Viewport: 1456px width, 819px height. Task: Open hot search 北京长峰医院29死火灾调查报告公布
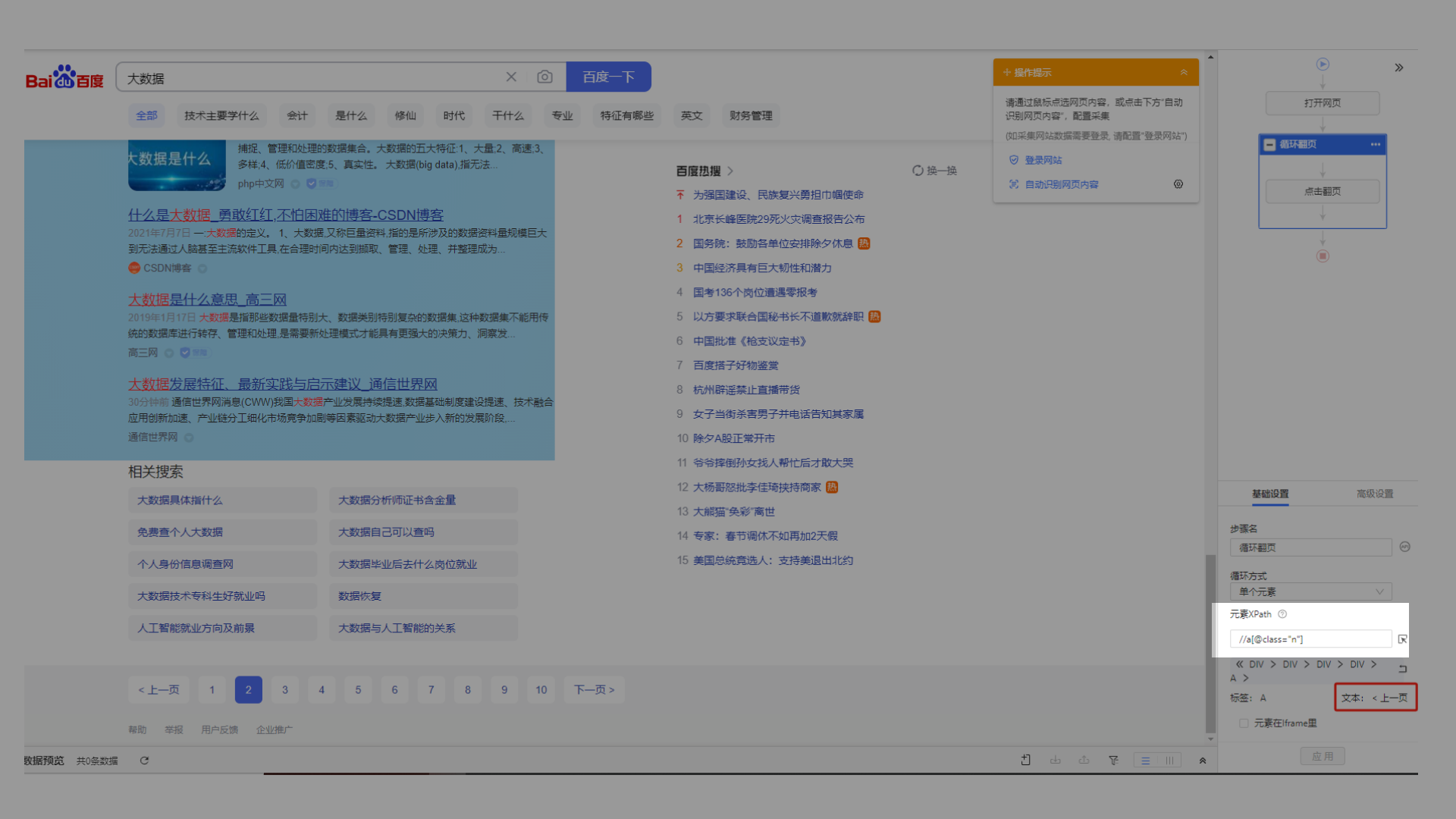coord(778,219)
